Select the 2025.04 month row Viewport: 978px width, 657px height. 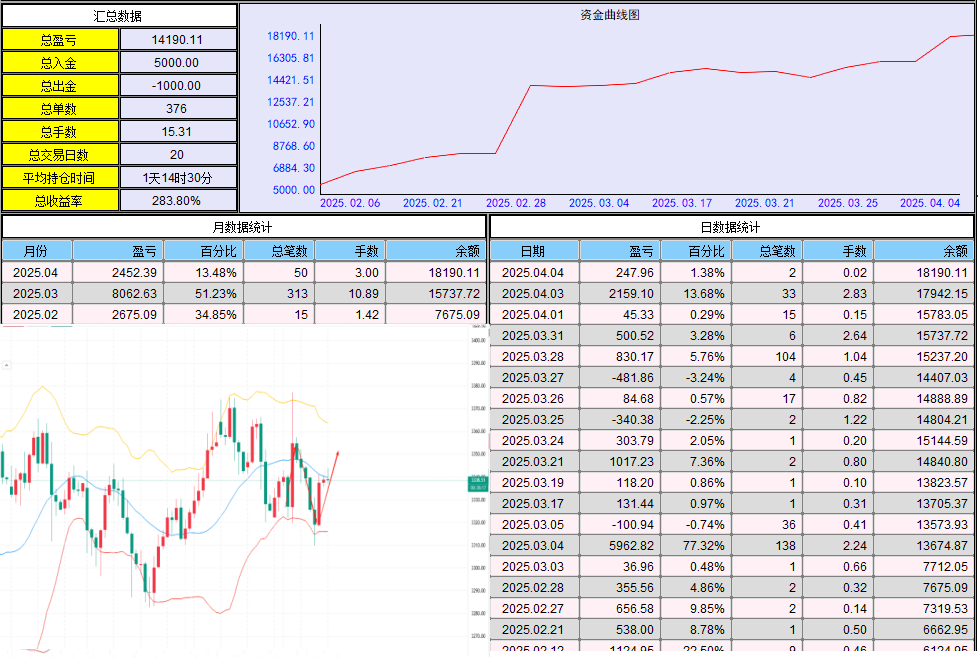point(244,273)
